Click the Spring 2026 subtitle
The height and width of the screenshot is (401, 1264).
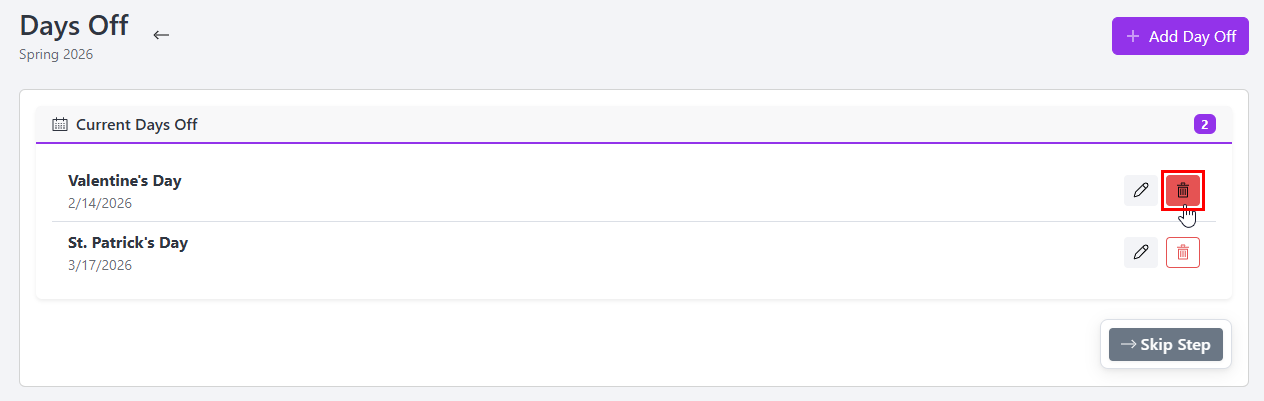coord(56,55)
